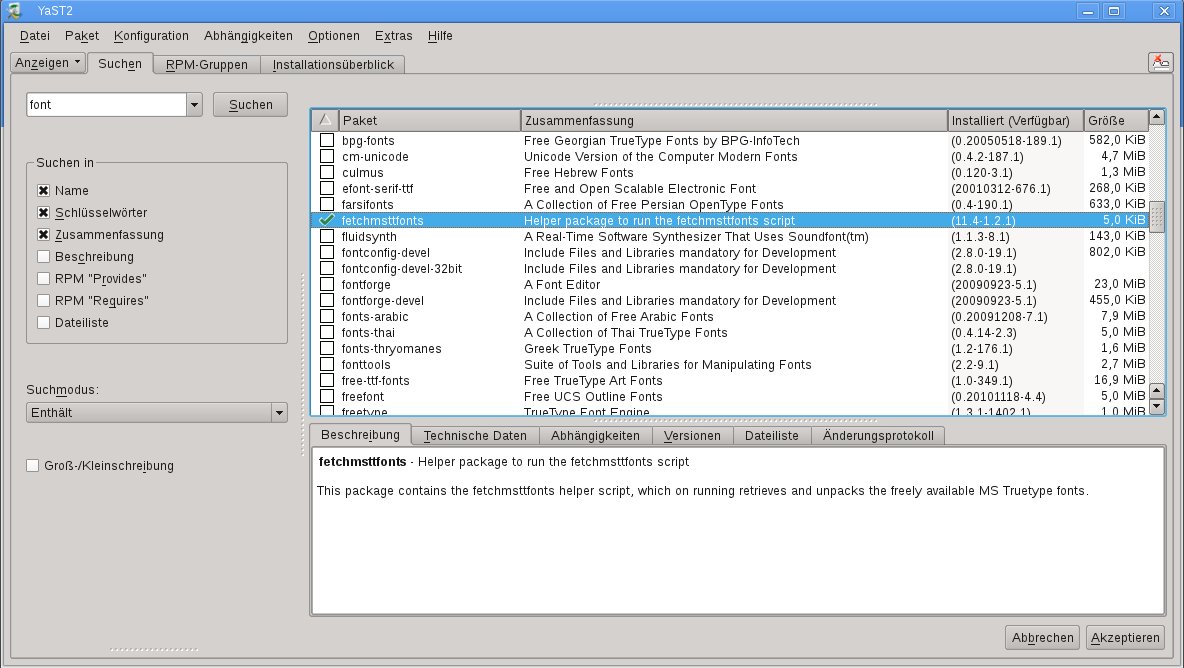
Task: Enable the Beschreibung search checkbox
Action: click(43, 256)
